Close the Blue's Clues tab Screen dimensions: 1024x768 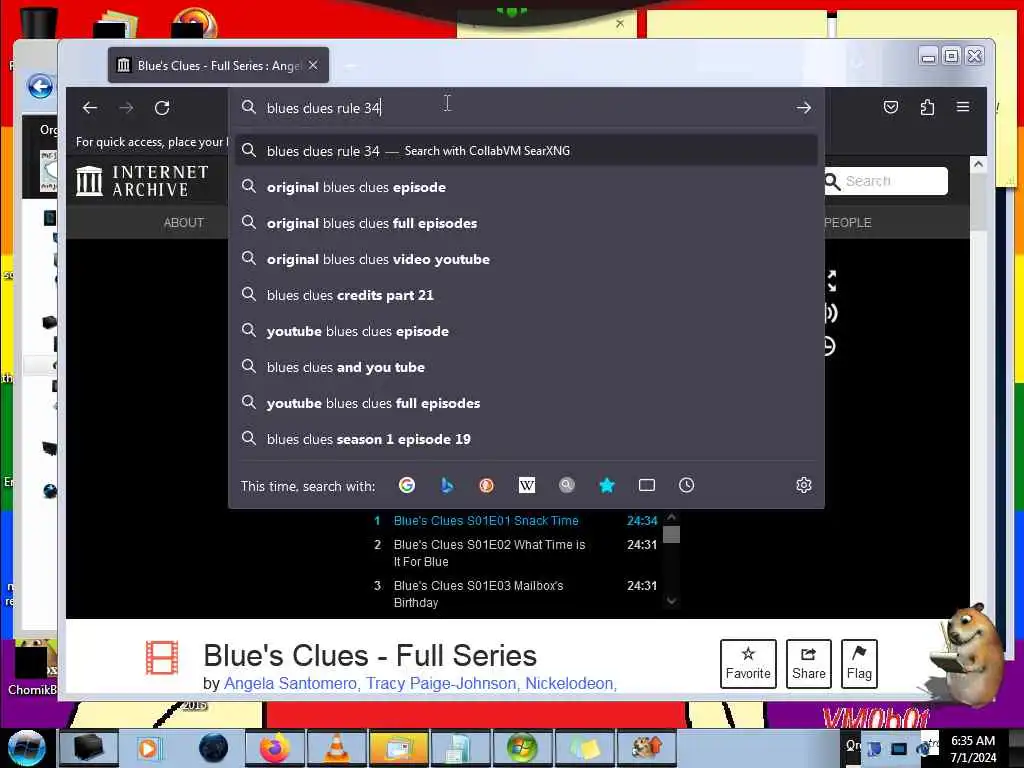pos(313,65)
